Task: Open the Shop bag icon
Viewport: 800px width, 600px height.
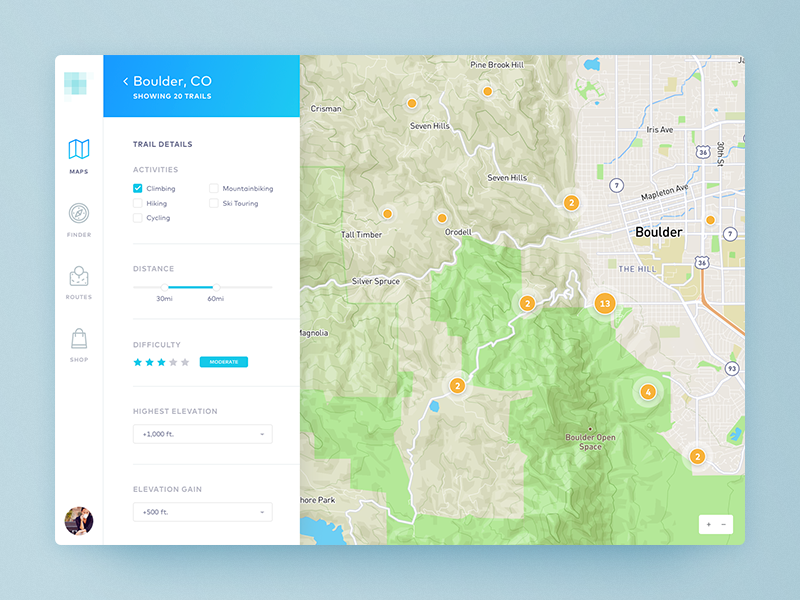Action: pos(78,339)
